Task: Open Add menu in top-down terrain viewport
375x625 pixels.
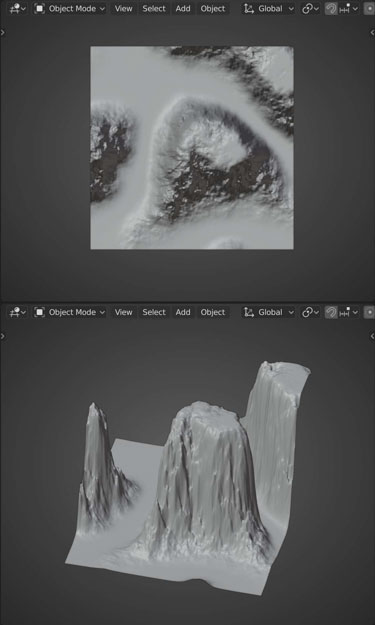Action: 183,8
